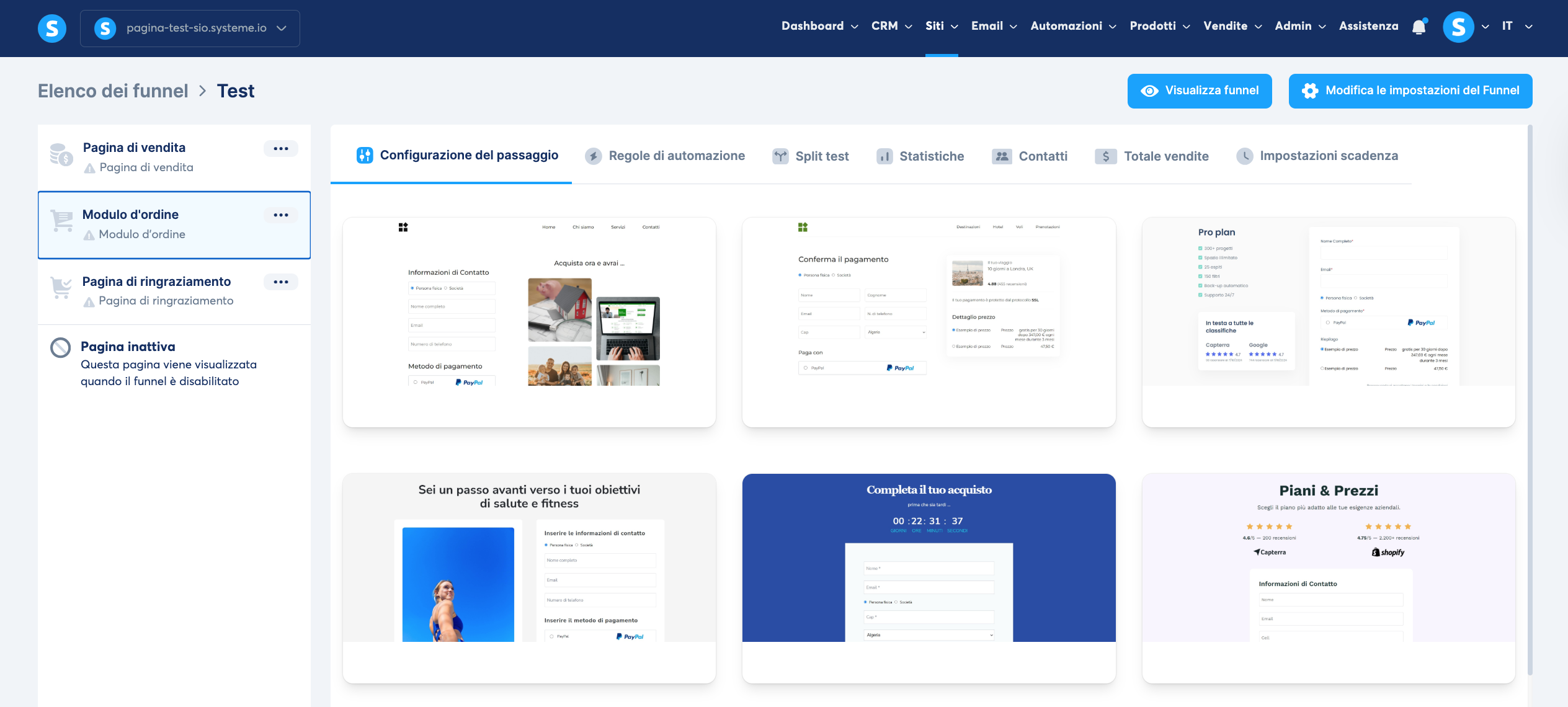
Task: Open the Impostazioni scadenza tab
Action: pos(1317,156)
